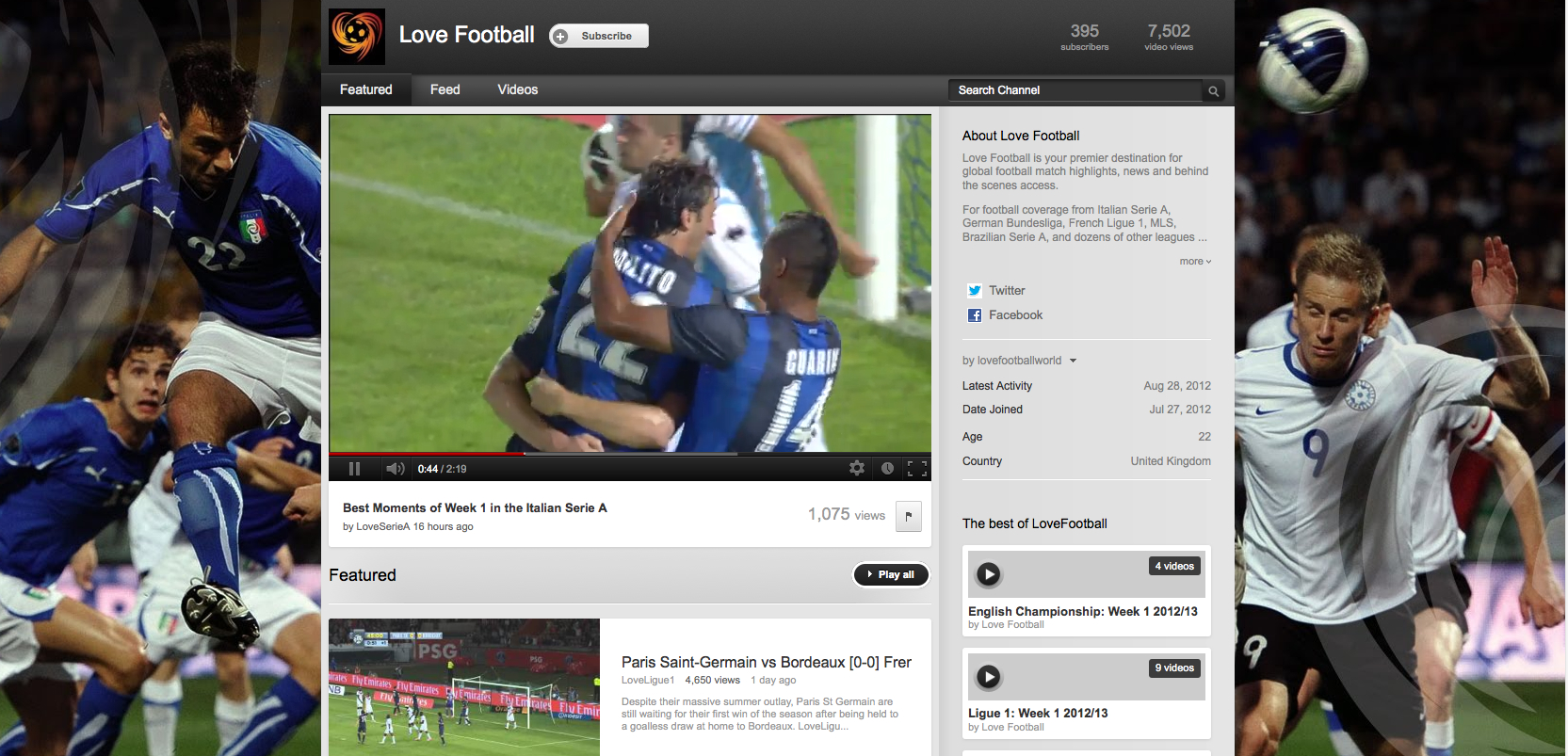
Task: Flag the video with the flag icon
Action: pyautogui.click(x=909, y=516)
